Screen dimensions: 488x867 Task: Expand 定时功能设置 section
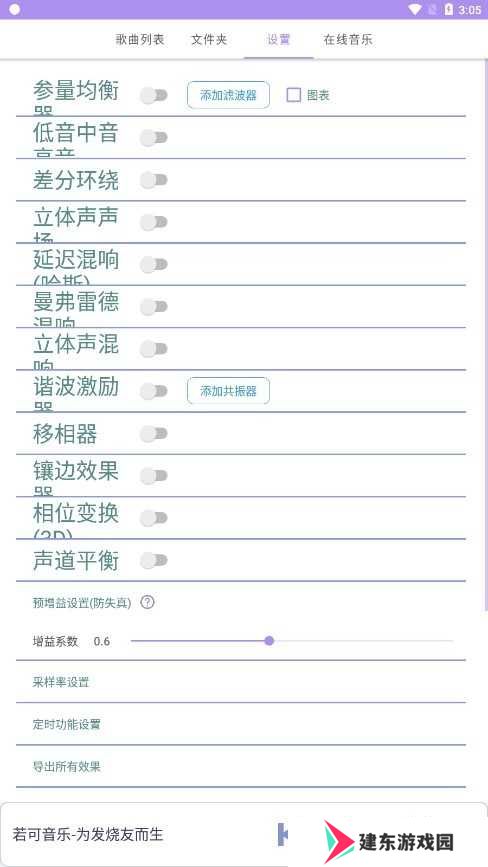click(x=241, y=724)
